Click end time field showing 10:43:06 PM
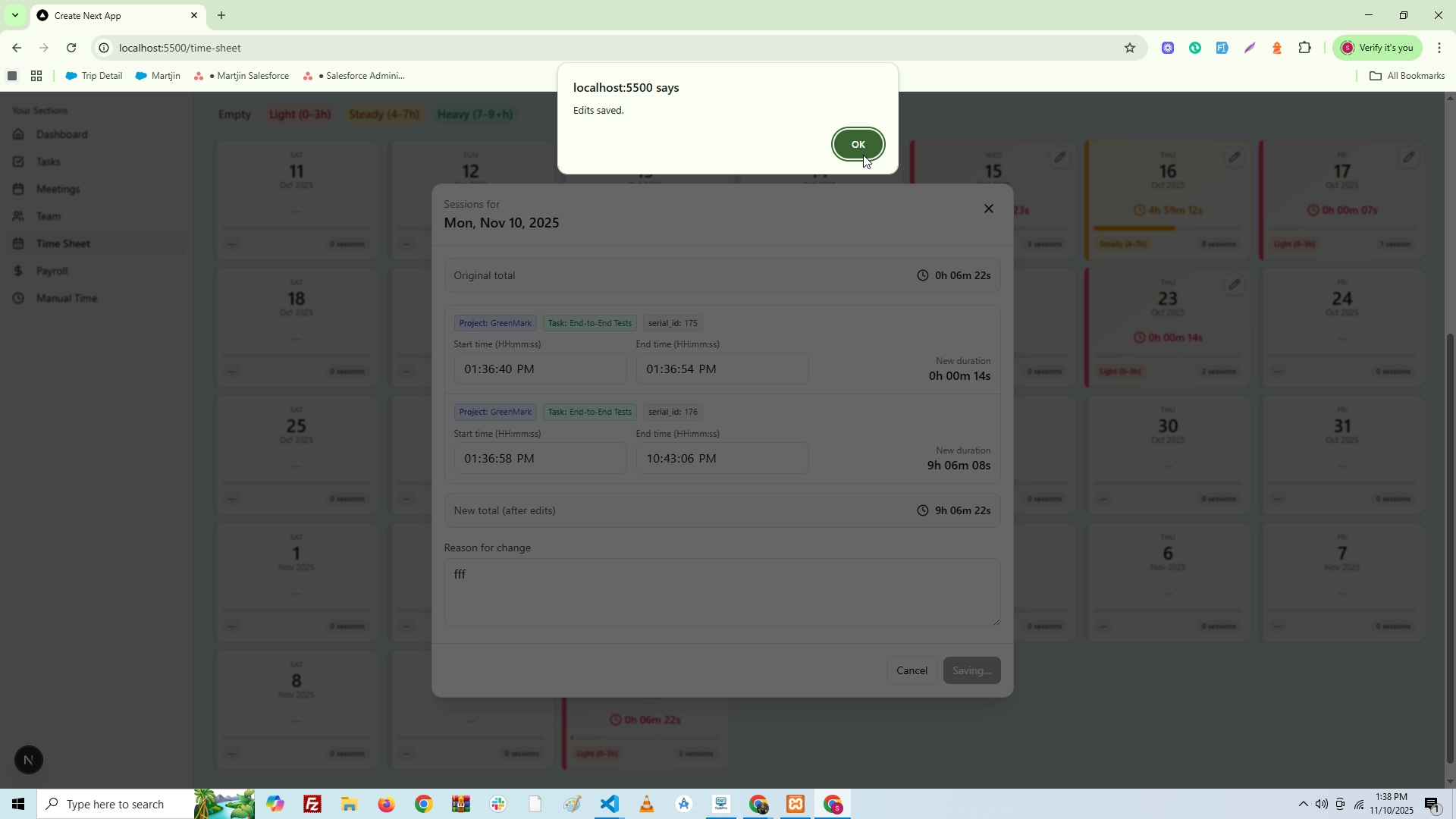This screenshot has height=819, width=1456. click(x=721, y=459)
